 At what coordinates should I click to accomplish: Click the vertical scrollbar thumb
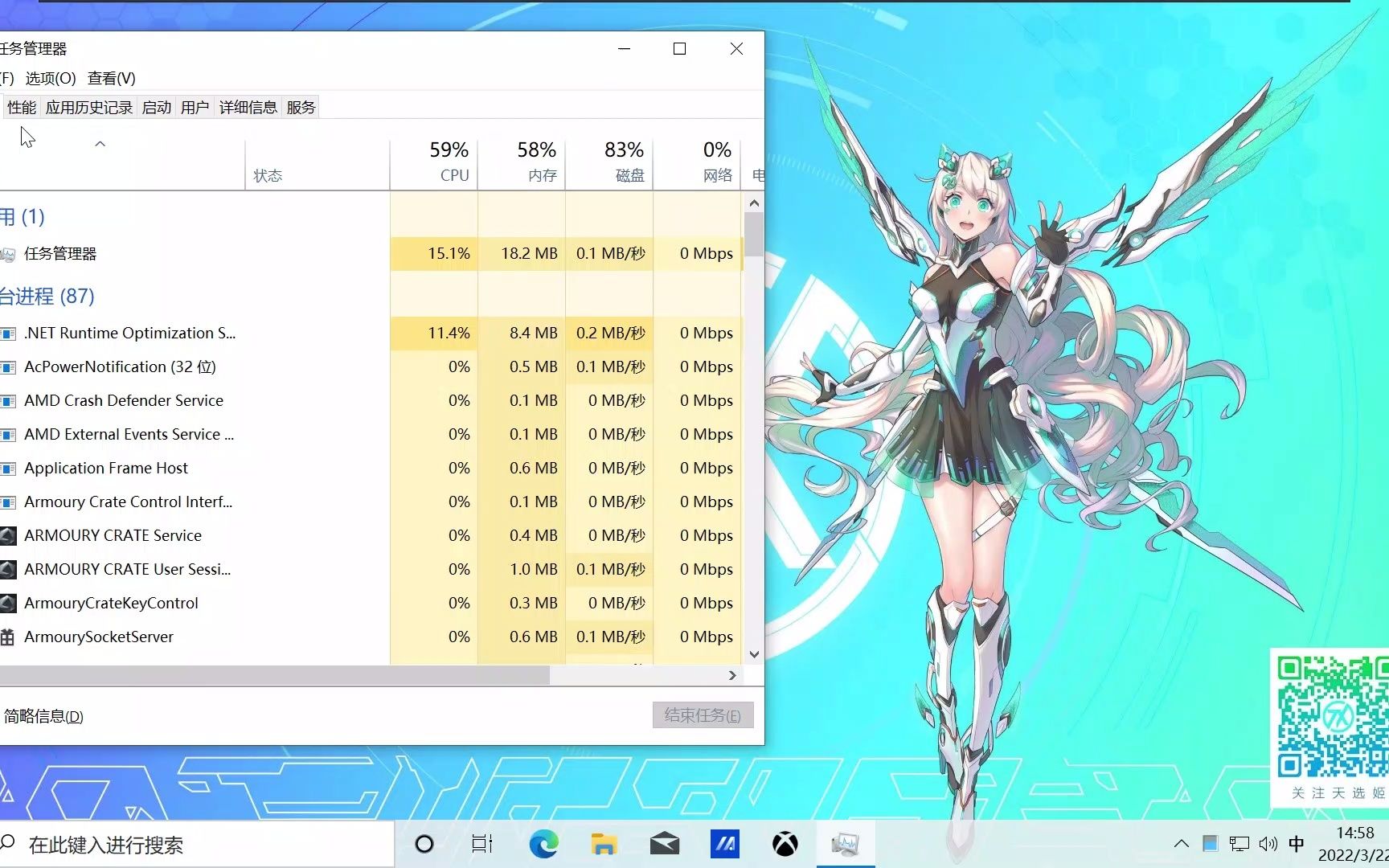click(754, 234)
